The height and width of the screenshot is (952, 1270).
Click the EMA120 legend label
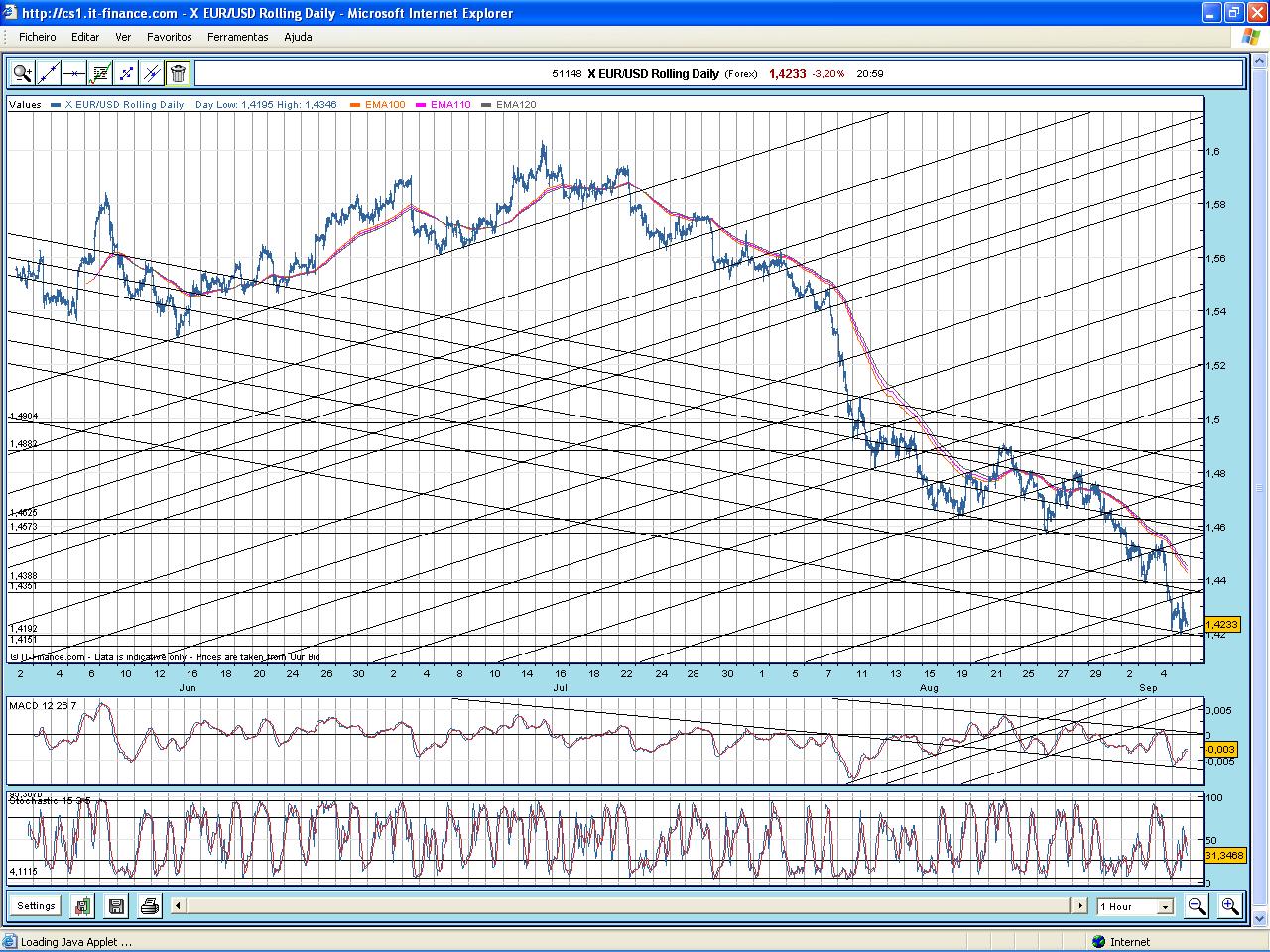coord(516,104)
